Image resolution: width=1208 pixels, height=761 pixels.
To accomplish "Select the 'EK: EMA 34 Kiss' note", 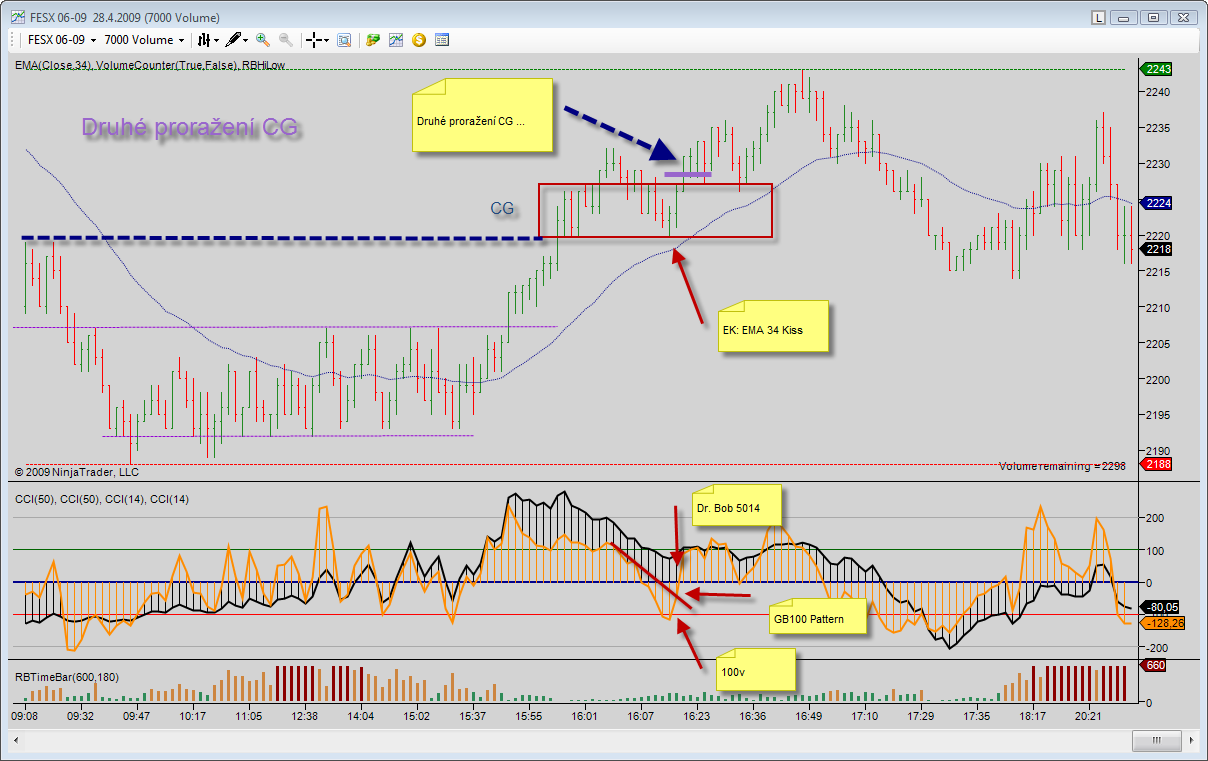I will [x=773, y=327].
